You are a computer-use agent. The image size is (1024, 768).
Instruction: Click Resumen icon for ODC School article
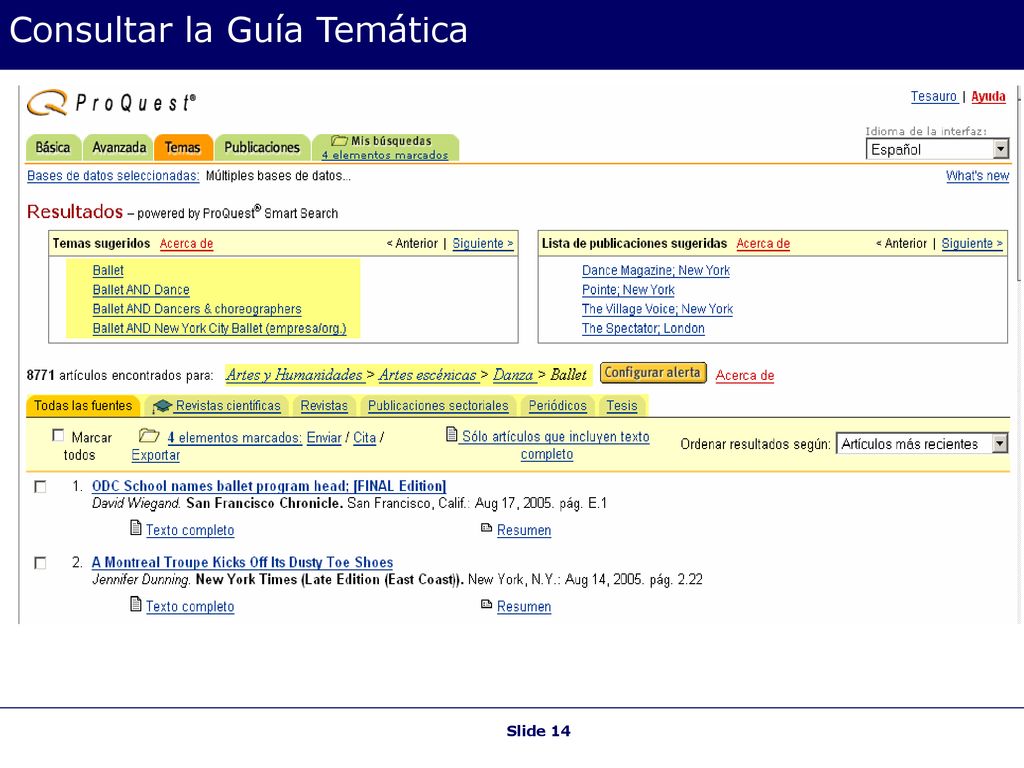[487, 528]
